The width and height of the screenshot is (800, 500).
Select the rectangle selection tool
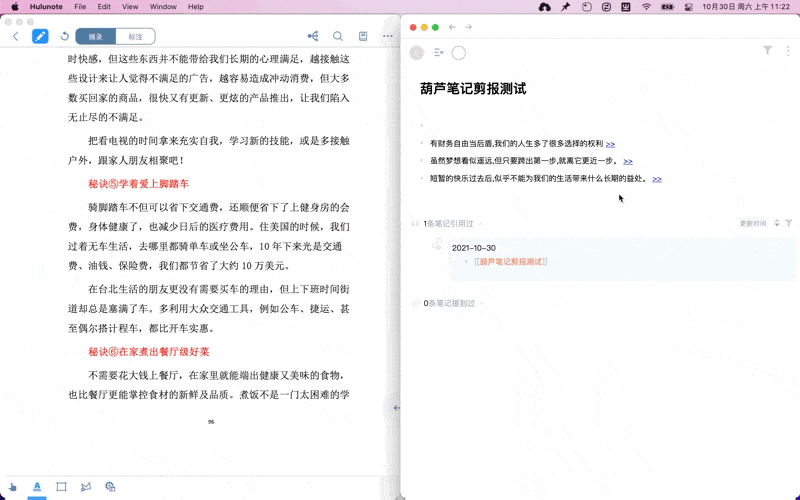pyautogui.click(x=61, y=487)
